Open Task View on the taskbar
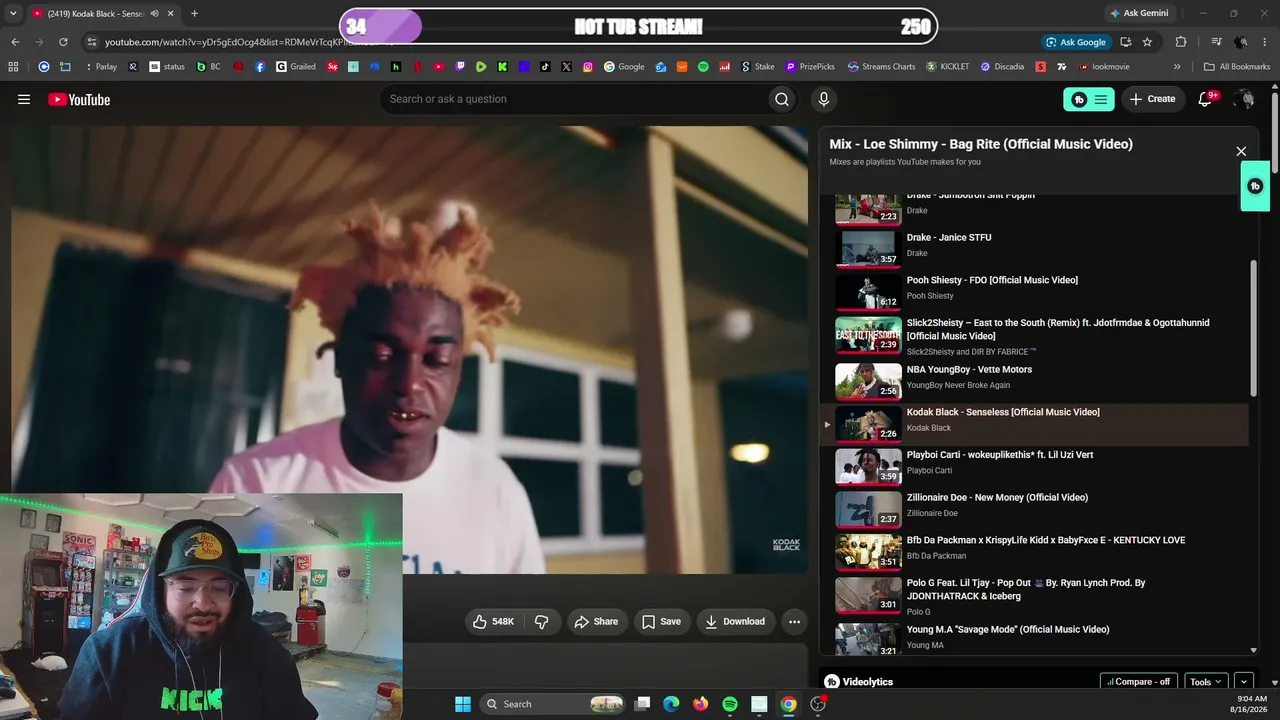 (642, 704)
